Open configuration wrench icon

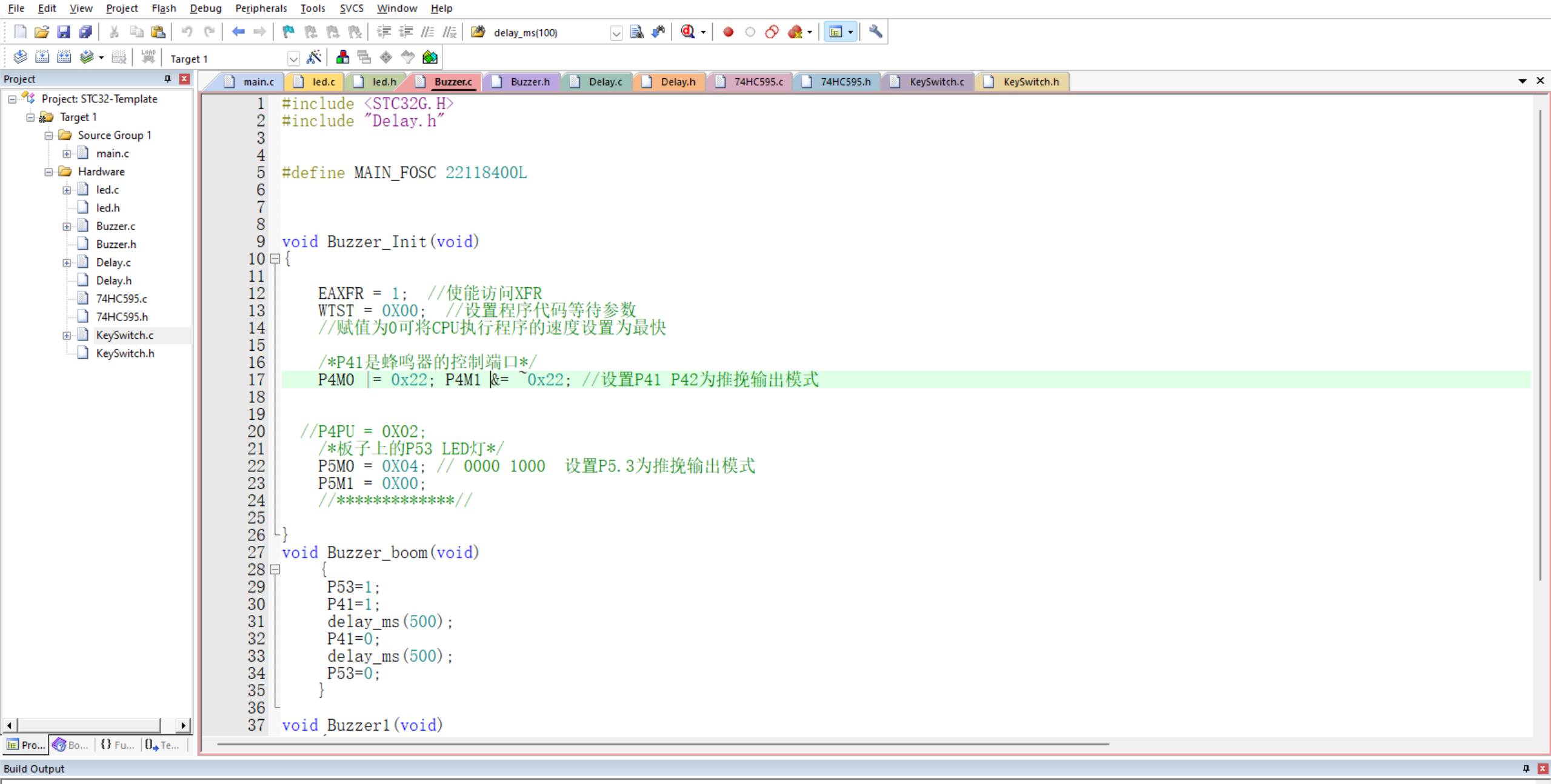click(x=875, y=32)
